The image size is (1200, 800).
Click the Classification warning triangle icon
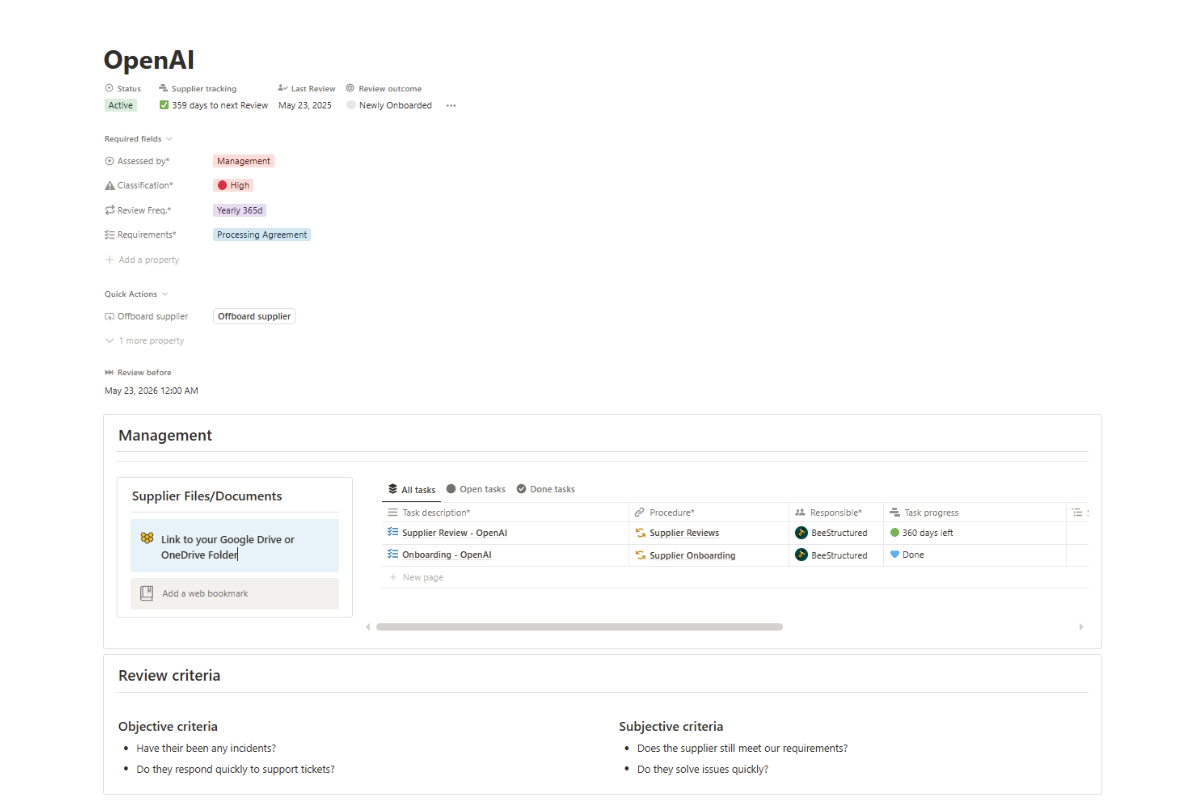[110, 185]
